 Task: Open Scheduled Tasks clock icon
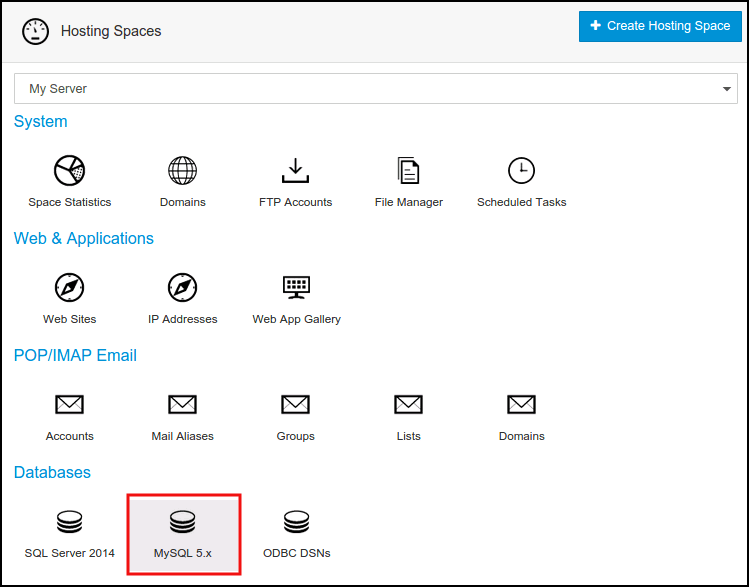coord(521,171)
